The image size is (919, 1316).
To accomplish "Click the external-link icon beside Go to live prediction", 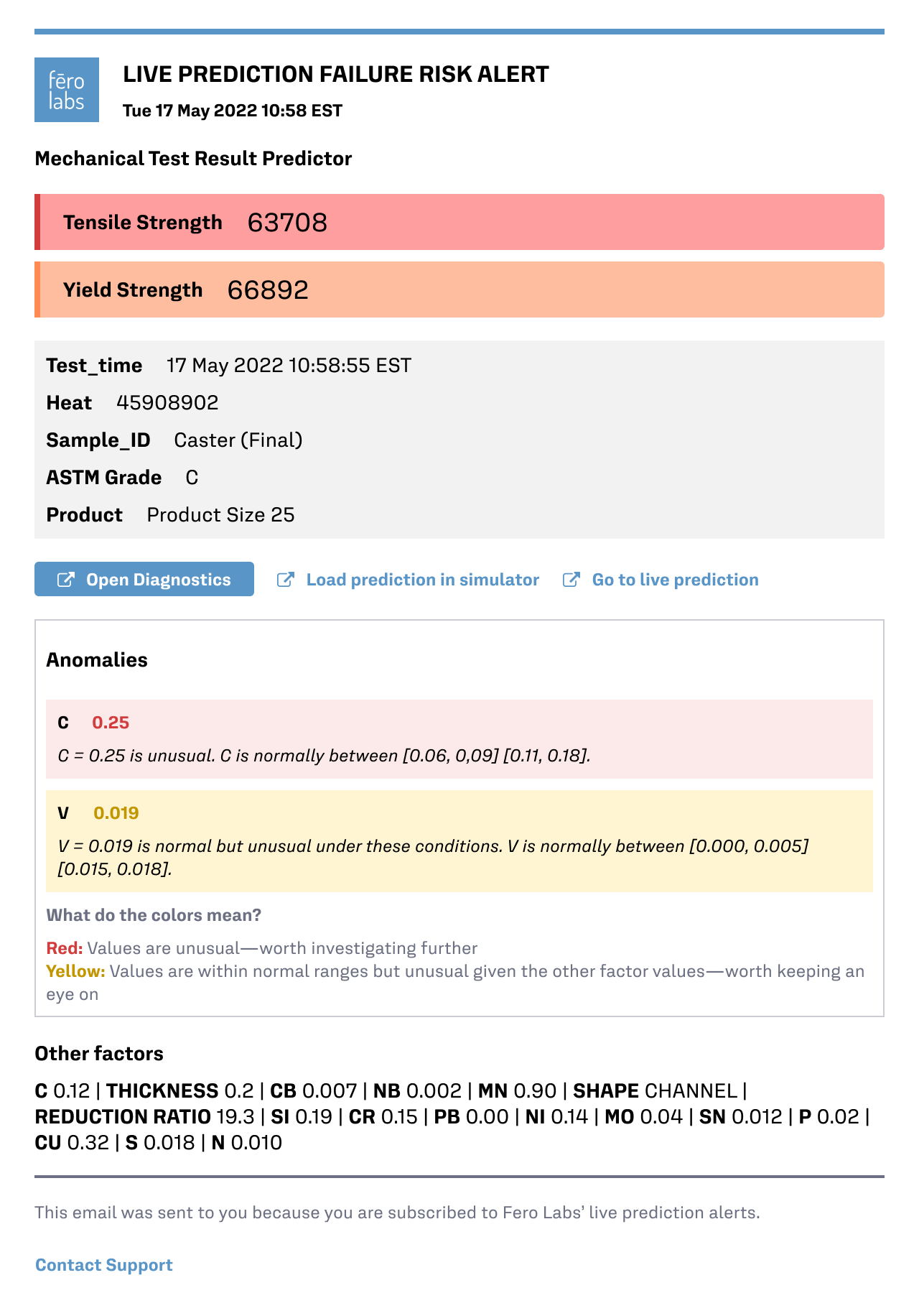I will (x=572, y=580).
